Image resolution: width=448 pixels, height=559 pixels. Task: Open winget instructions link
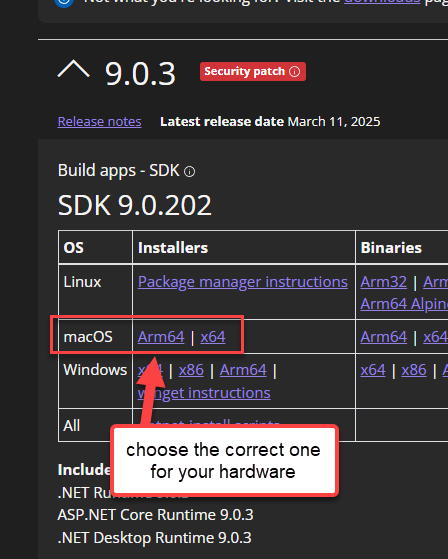(x=204, y=393)
